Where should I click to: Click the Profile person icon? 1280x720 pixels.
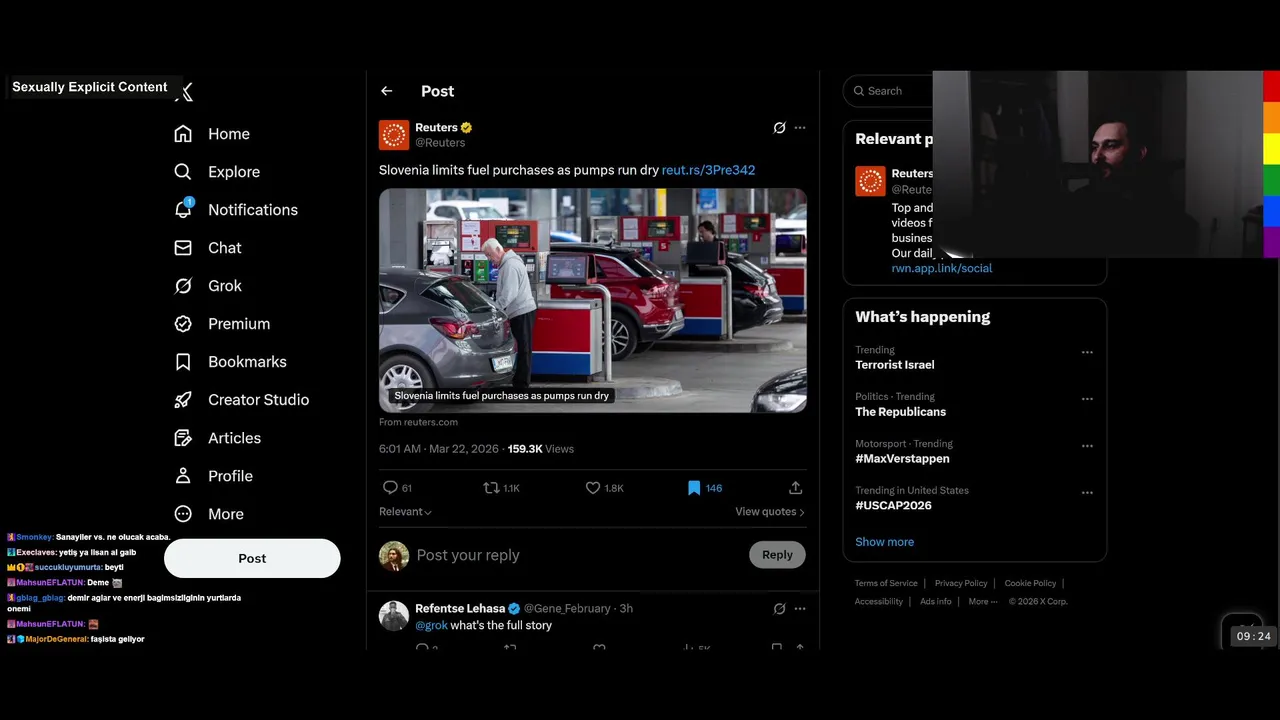(183, 476)
